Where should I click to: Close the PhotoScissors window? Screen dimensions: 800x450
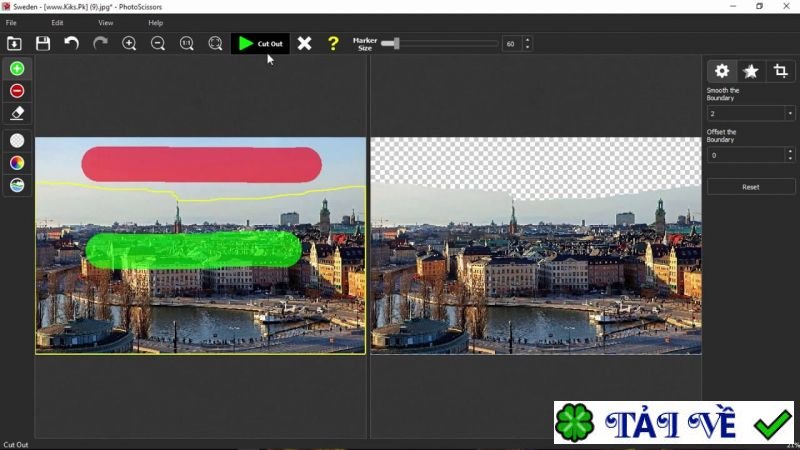pyautogui.click(x=786, y=6)
